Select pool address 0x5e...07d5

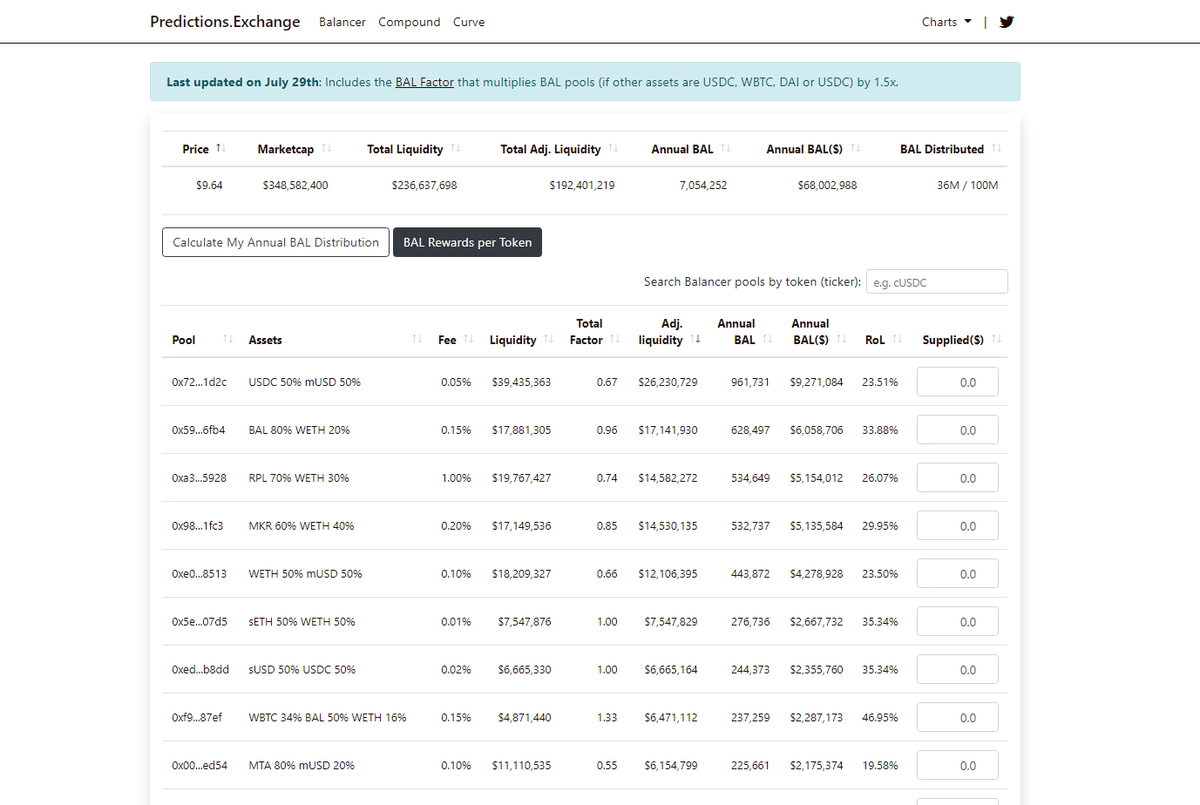click(200, 622)
